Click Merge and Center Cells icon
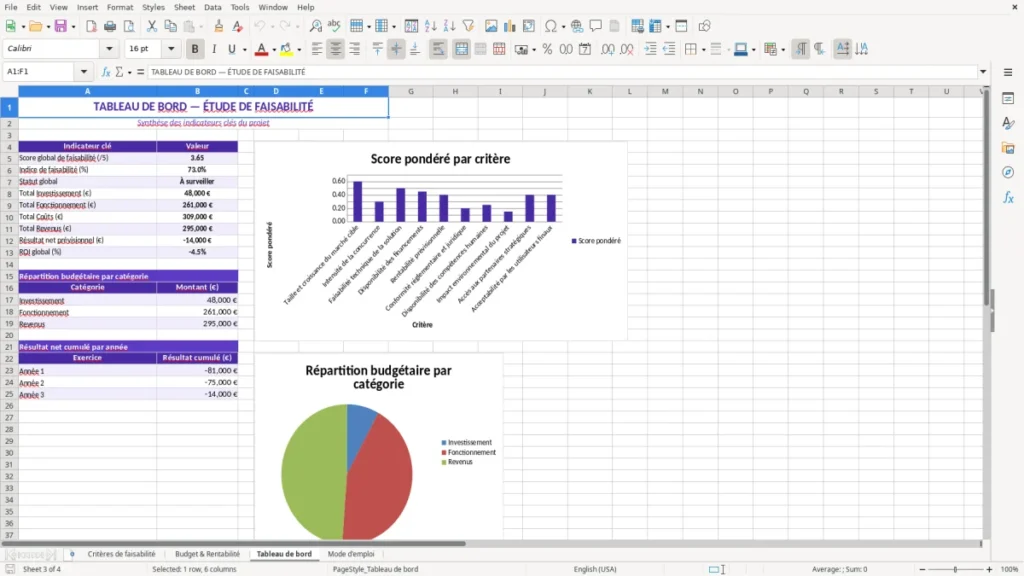 461,49
